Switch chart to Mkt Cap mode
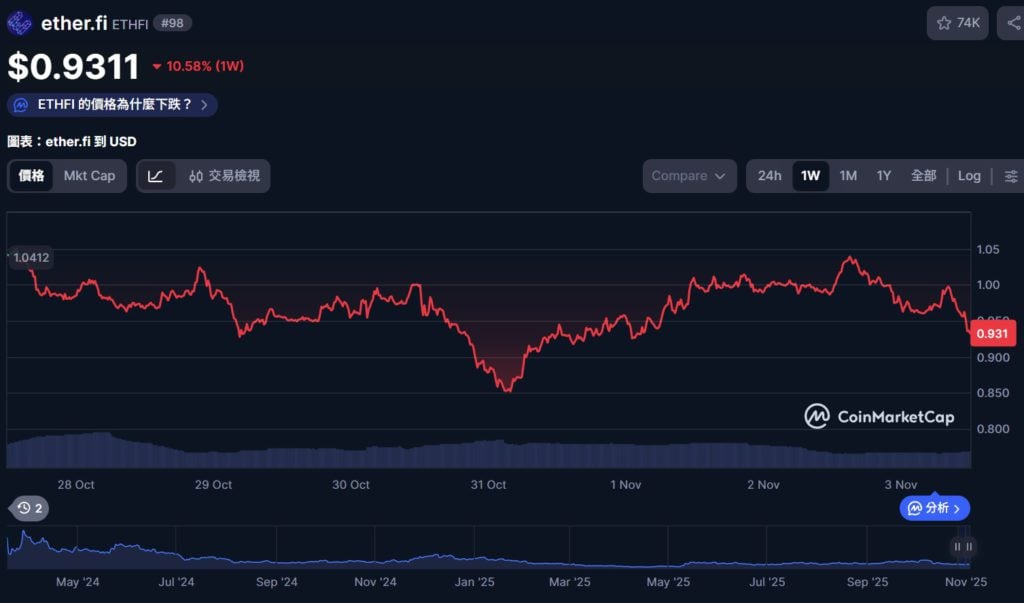 click(x=89, y=176)
